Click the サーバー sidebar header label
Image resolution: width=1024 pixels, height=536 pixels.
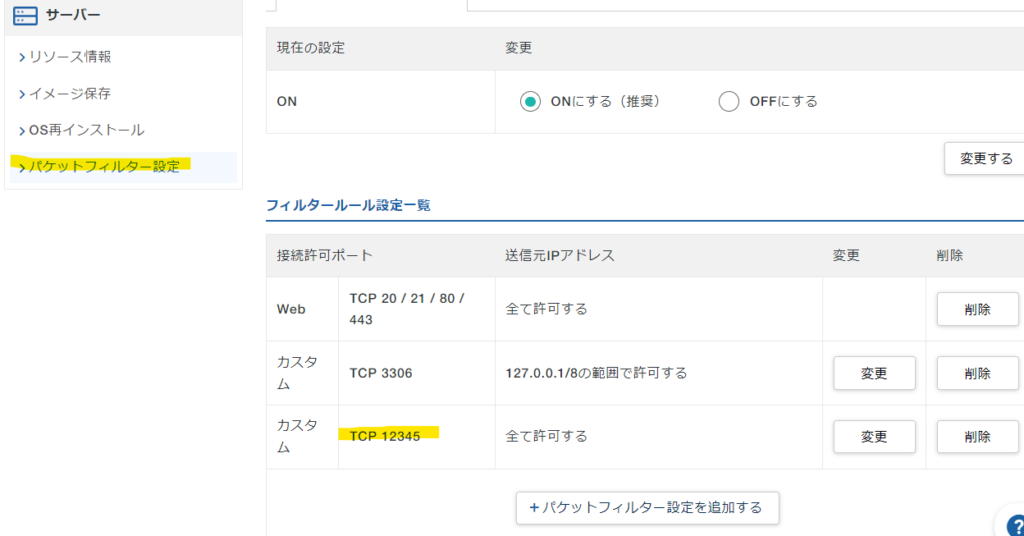[x=73, y=15]
